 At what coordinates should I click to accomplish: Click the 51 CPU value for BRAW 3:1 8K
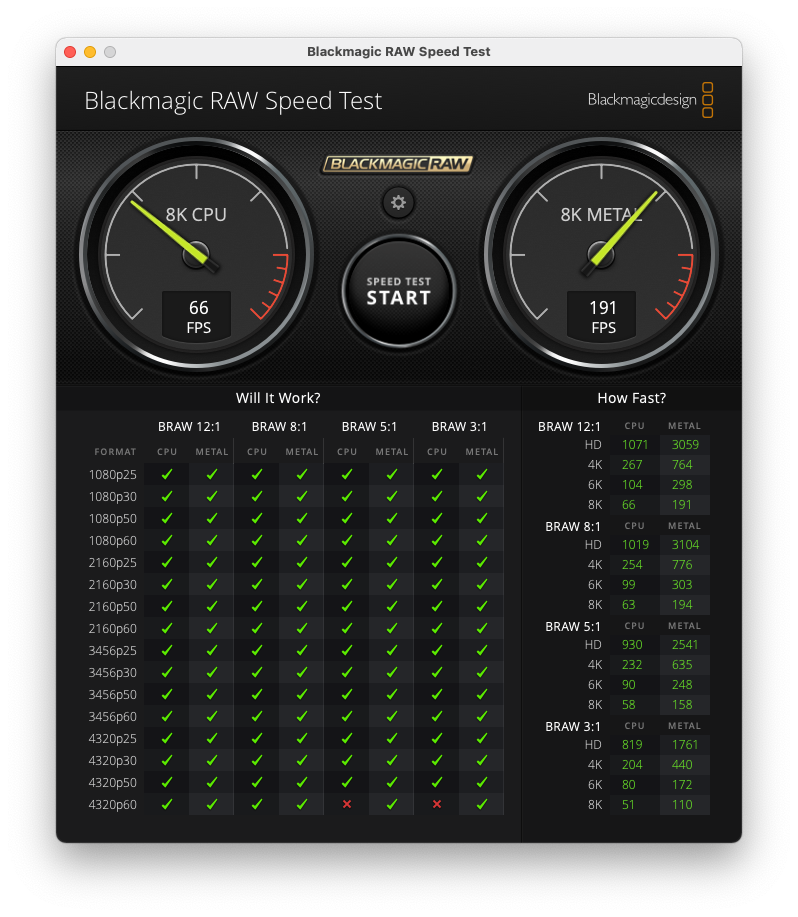pyautogui.click(x=628, y=805)
